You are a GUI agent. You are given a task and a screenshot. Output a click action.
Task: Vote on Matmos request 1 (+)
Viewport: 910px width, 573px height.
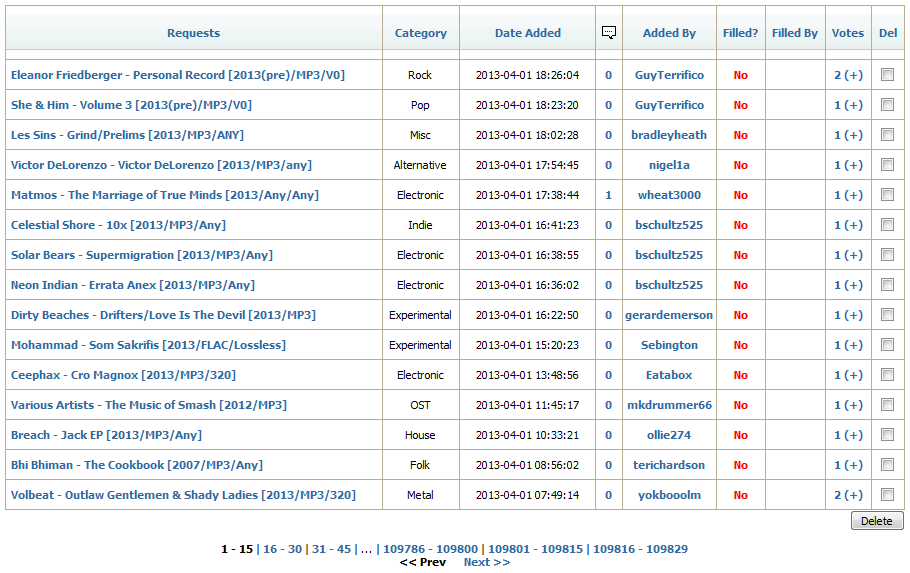tap(848, 195)
